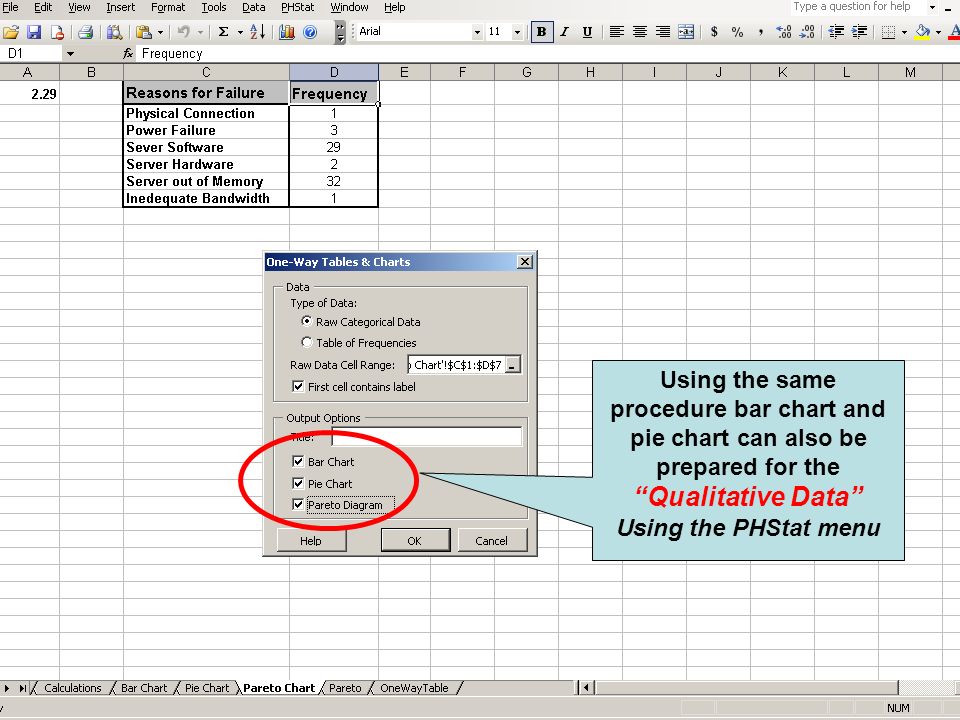
Task: Click the Sort Ascending A-Z icon
Action: 258,32
